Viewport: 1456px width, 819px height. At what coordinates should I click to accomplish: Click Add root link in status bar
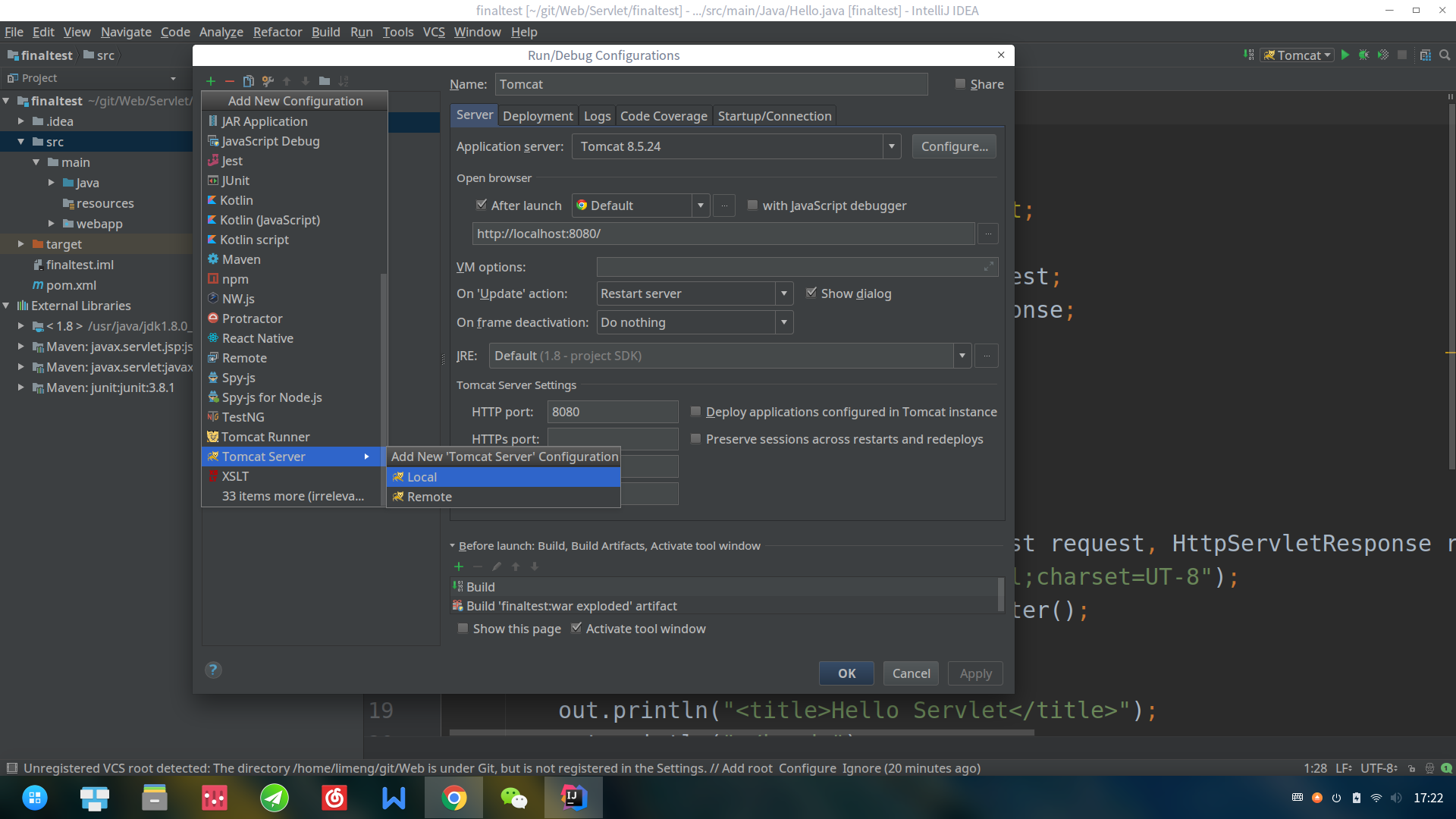click(747, 768)
